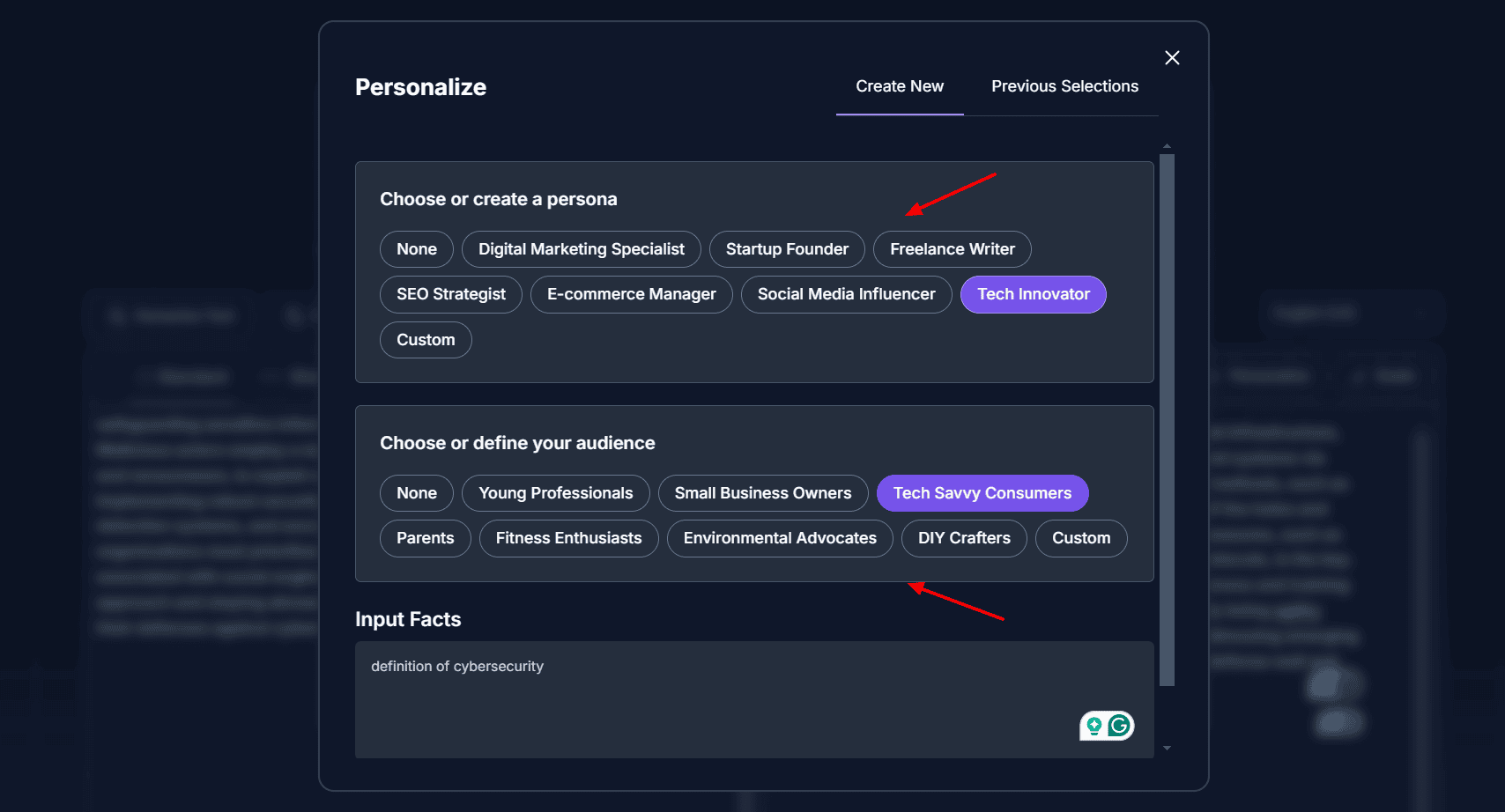The height and width of the screenshot is (812, 1505).
Task: Pick the Freelance Writer persona chip
Action: pyautogui.click(x=952, y=249)
